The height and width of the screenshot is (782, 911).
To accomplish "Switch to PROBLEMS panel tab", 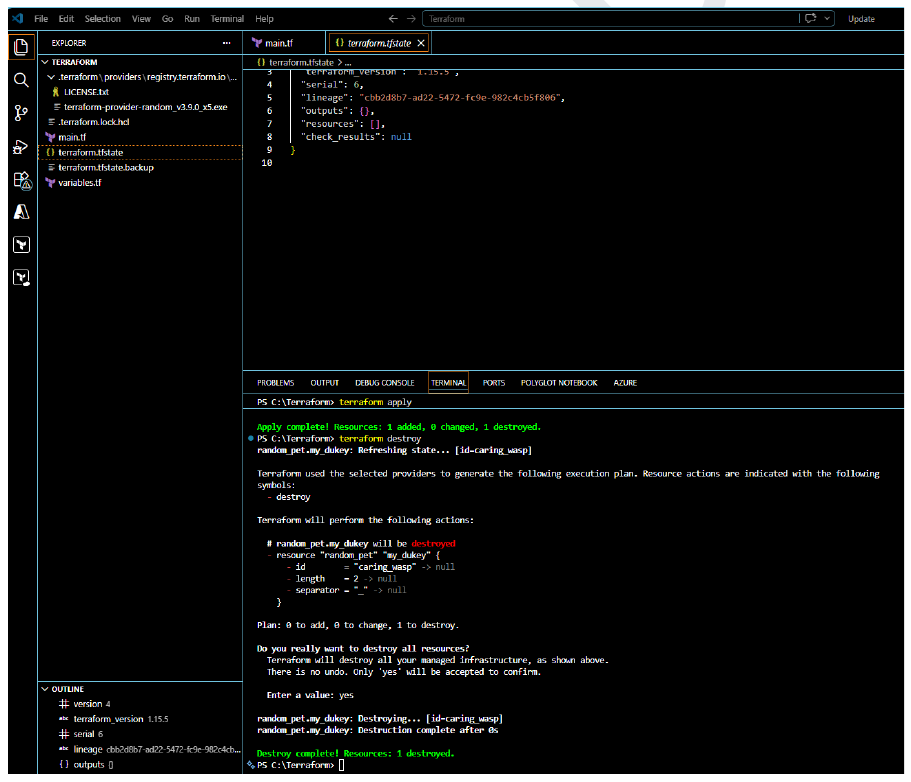I will (275, 383).
